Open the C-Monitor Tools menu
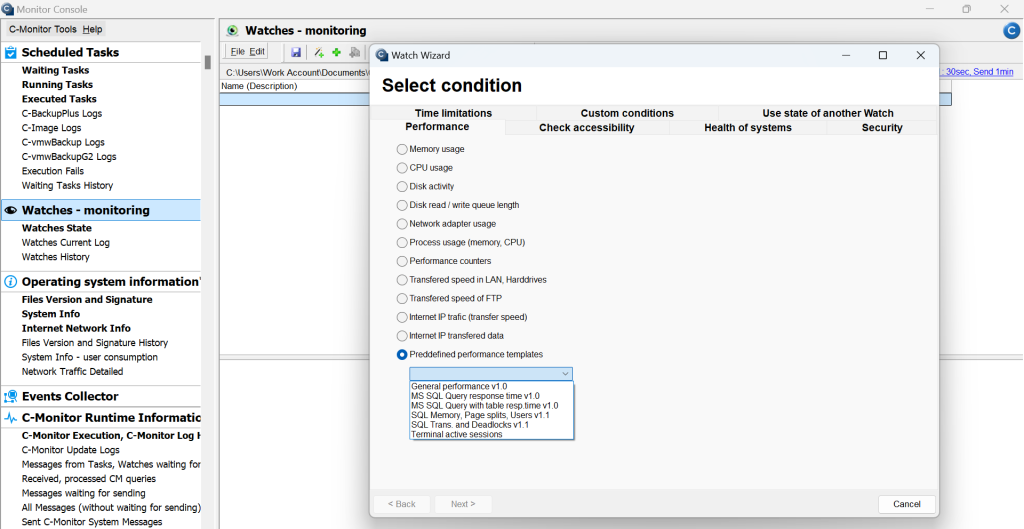 click(x=42, y=29)
